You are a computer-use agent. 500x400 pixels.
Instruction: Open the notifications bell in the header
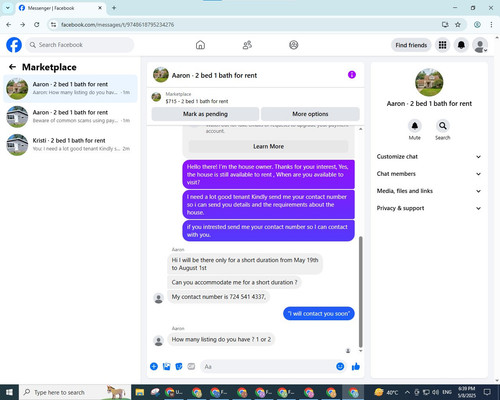point(461,45)
